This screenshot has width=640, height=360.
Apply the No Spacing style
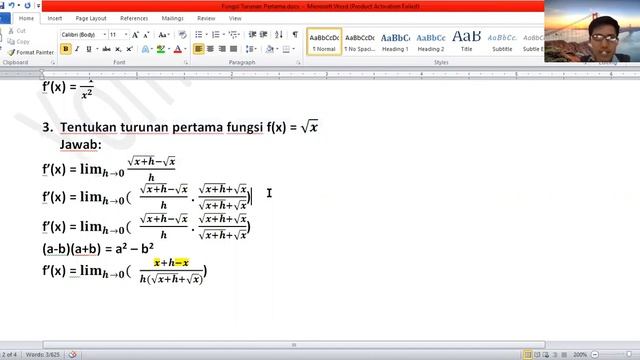[360, 42]
